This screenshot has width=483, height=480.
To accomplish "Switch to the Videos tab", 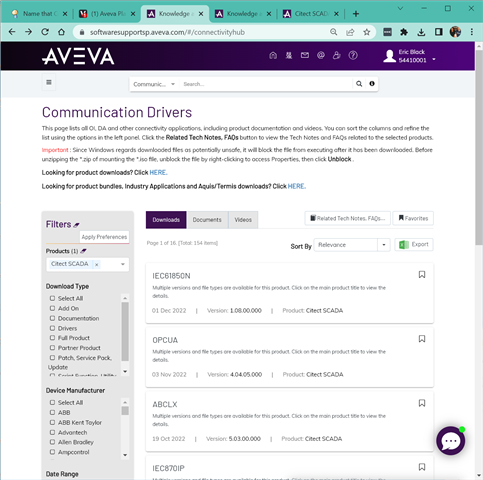I will click(243, 220).
